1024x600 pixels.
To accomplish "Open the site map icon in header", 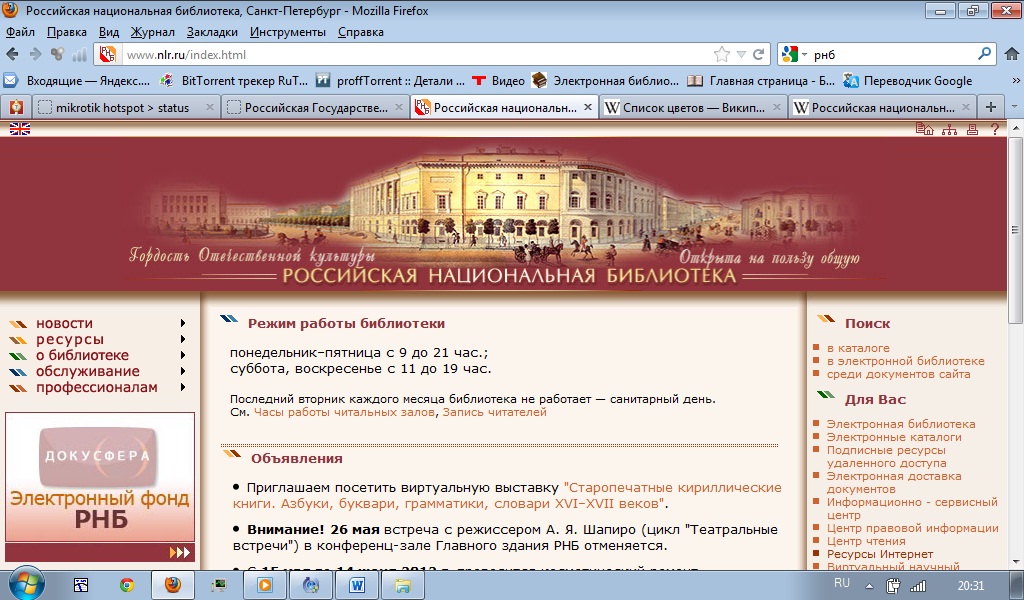I will (949, 129).
